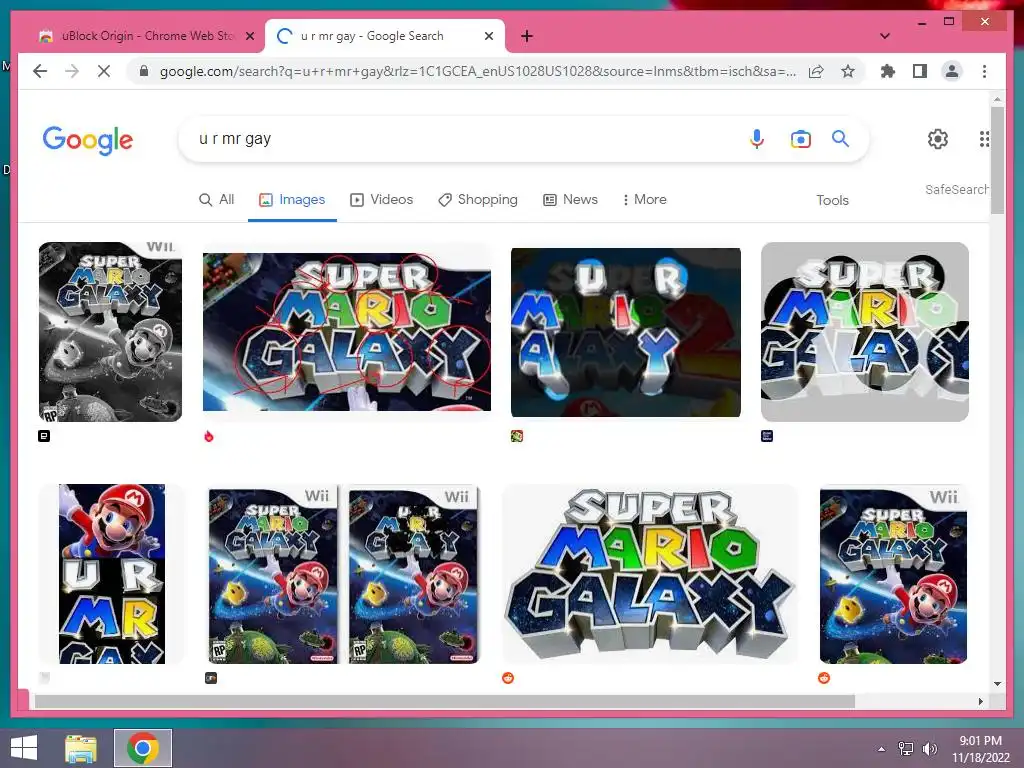The height and width of the screenshot is (768, 1024).
Task: Close the Google Search tab
Action: (x=488, y=36)
